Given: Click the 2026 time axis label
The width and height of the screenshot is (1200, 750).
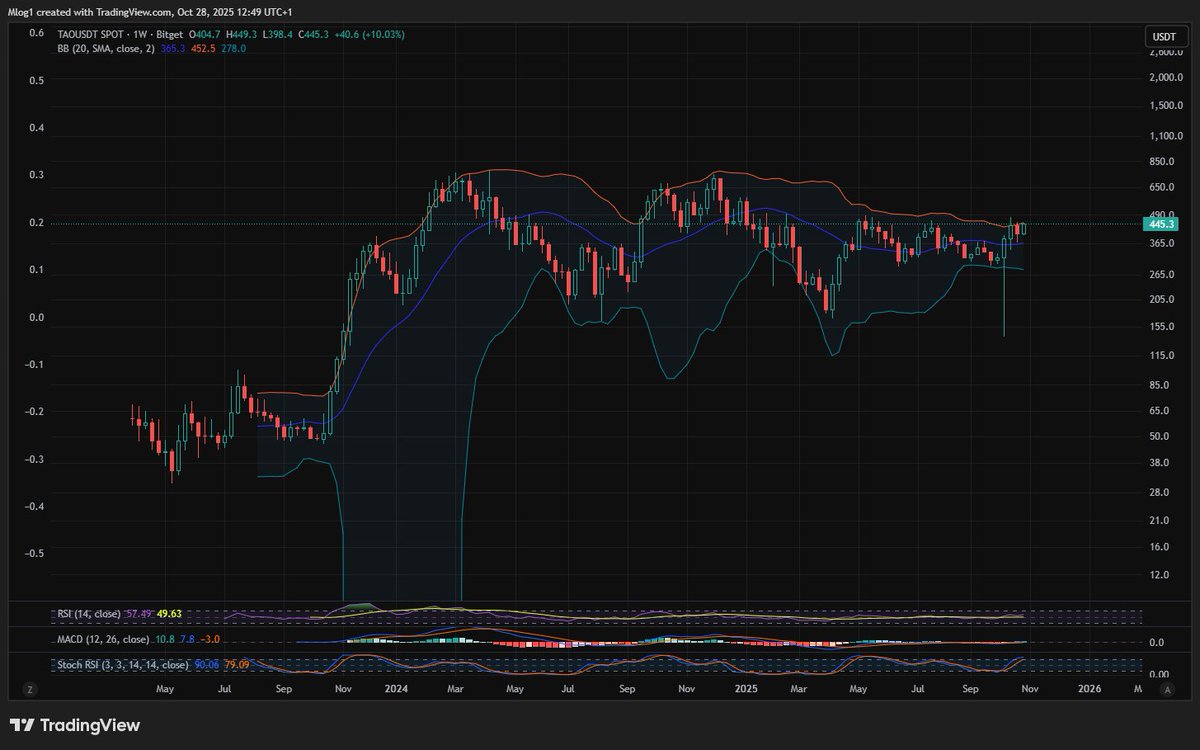Looking at the screenshot, I should coord(1089,689).
